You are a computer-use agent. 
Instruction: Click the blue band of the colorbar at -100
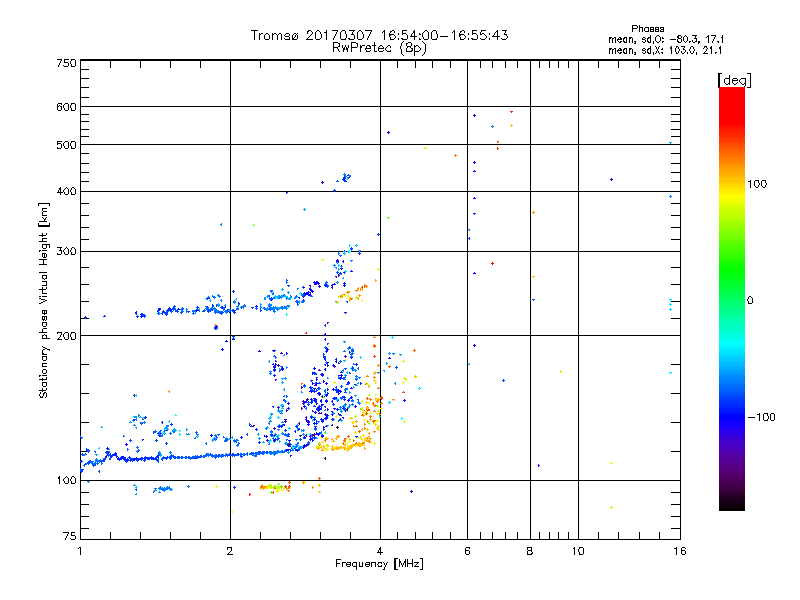732,417
